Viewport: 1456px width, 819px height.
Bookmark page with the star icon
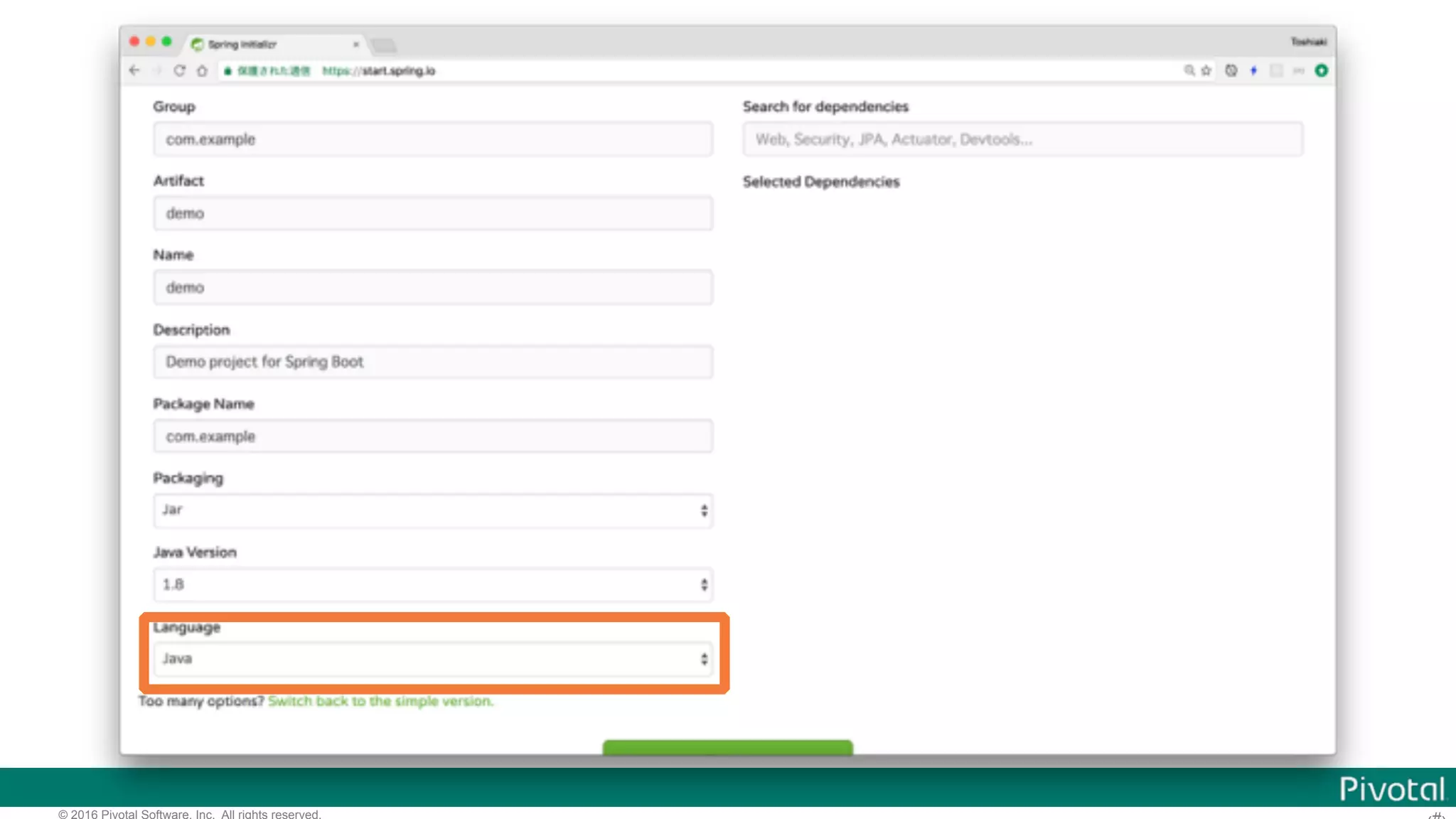[1206, 70]
